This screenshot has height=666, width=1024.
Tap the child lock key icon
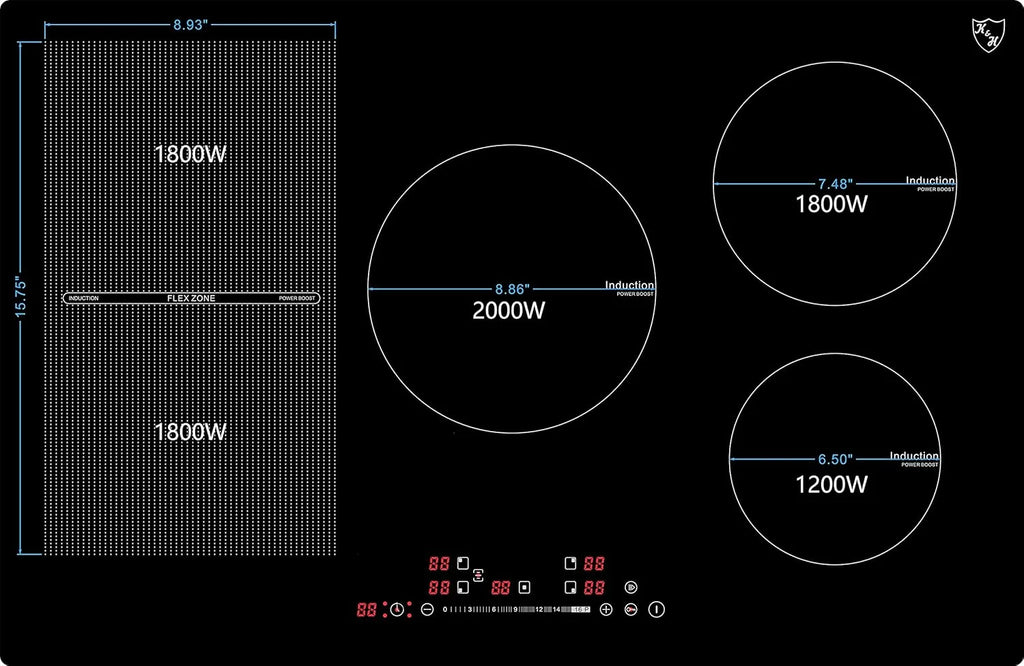631,609
